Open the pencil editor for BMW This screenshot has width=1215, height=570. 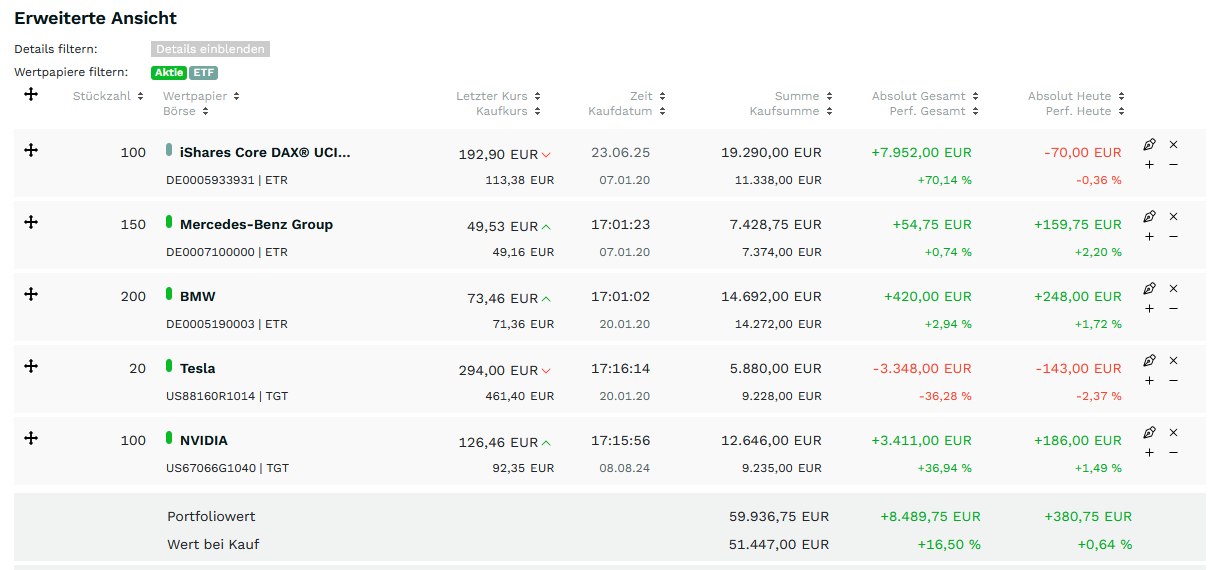tap(1149, 288)
